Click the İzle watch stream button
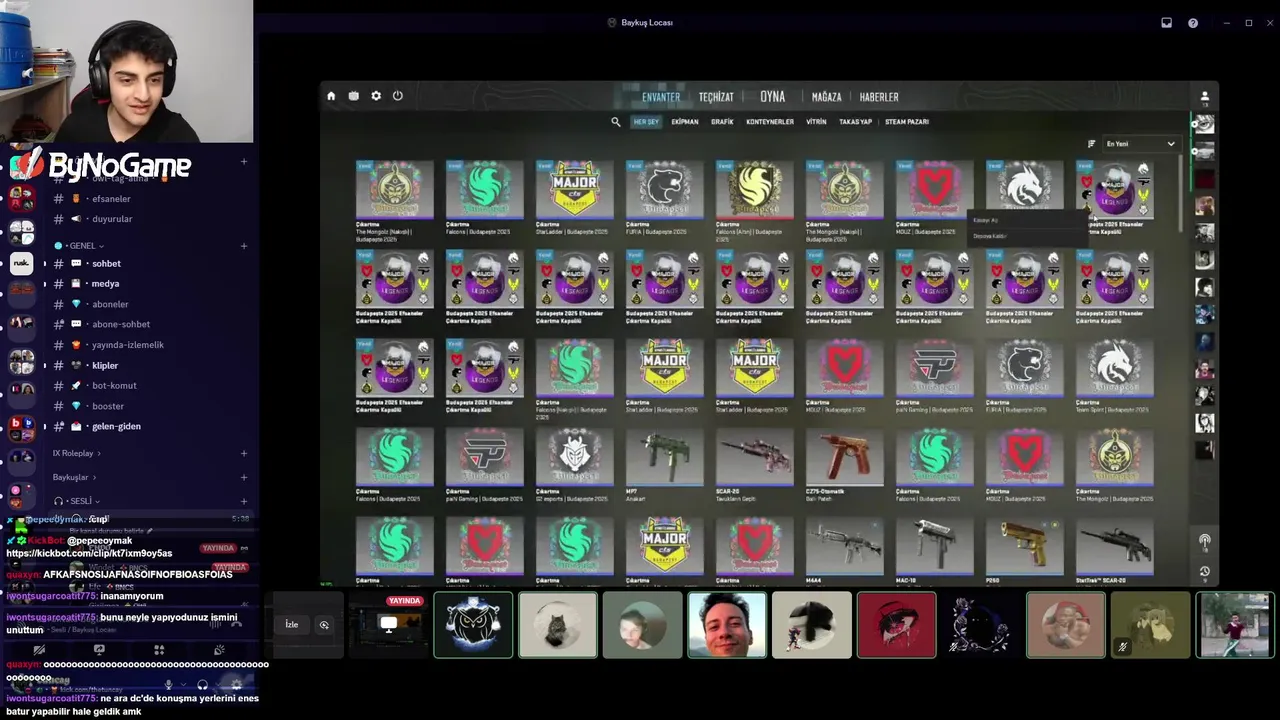The width and height of the screenshot is (1280, 720). click(x=292, y=625)
